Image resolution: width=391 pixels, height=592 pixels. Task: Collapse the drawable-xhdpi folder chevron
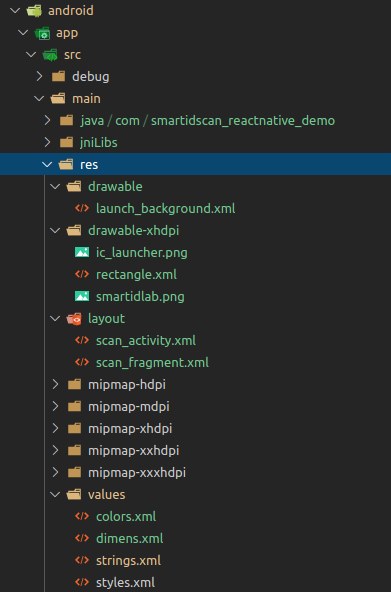(55, 230)
